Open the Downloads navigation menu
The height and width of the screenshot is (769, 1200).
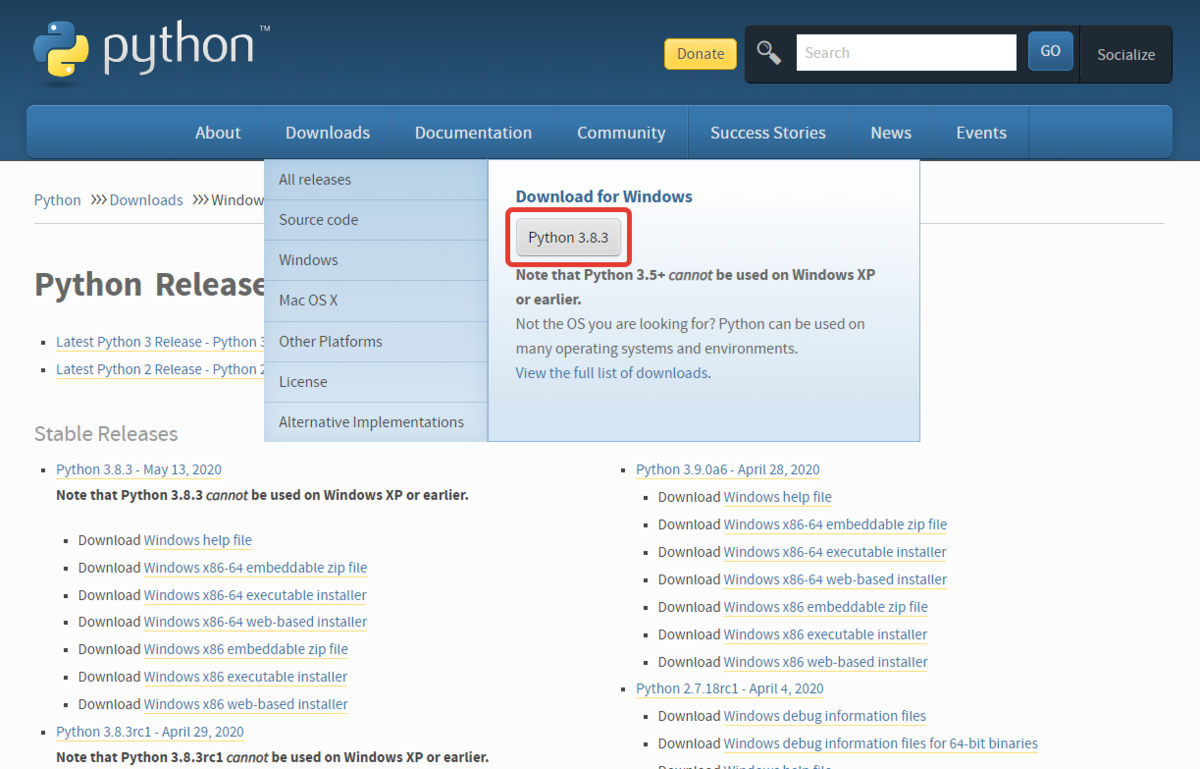pyautogui.click(x=328, y=133)
